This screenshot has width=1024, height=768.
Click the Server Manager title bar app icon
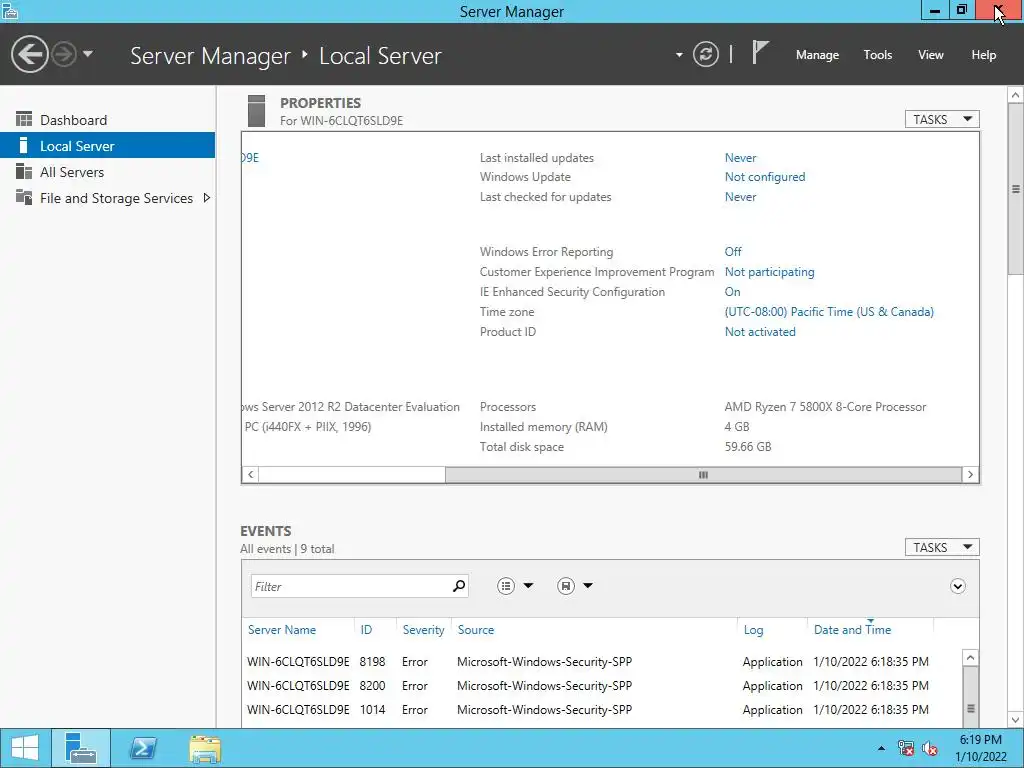(x=10, y=11)
